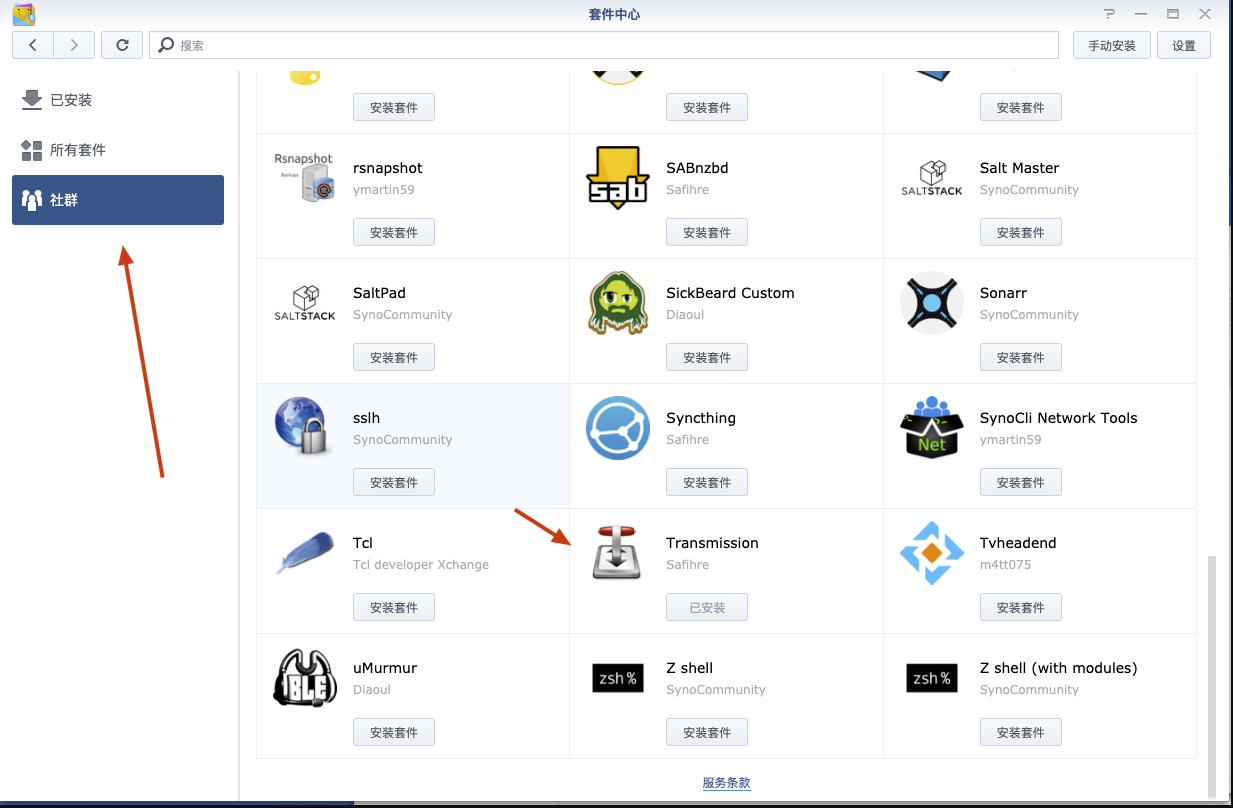
Task: Click the SABnzbd yellow arrow icon
Action: click(617, 178)
